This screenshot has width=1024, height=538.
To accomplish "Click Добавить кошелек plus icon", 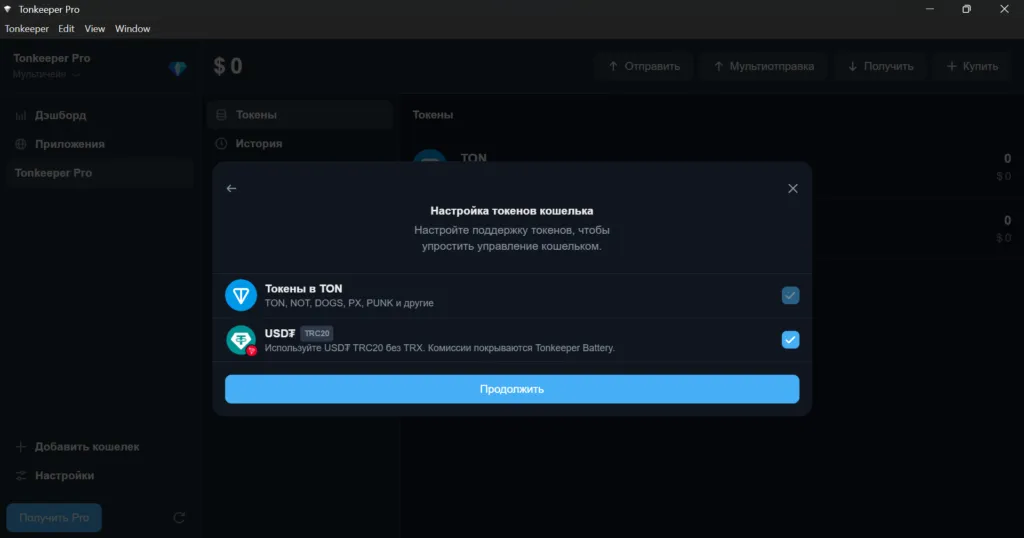I will pos(21,447).
